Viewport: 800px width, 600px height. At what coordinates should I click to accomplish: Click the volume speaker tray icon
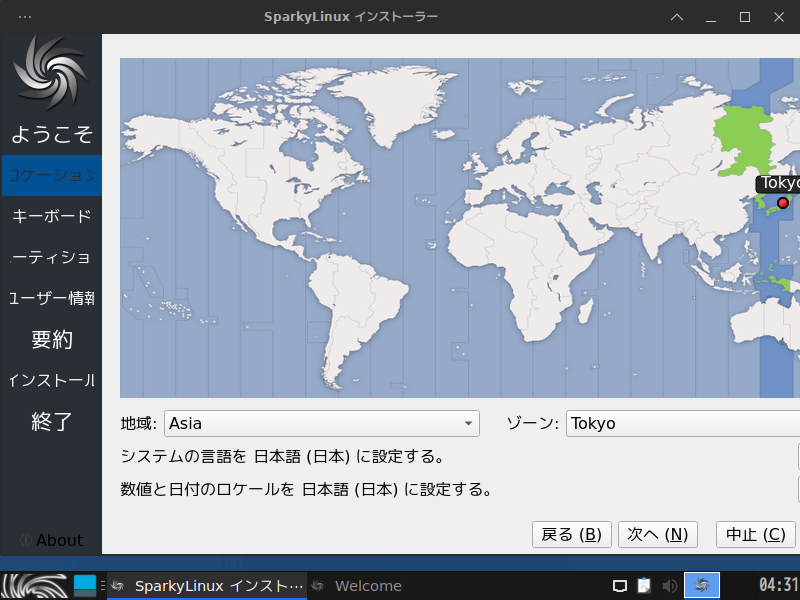[x=669, y=586]
